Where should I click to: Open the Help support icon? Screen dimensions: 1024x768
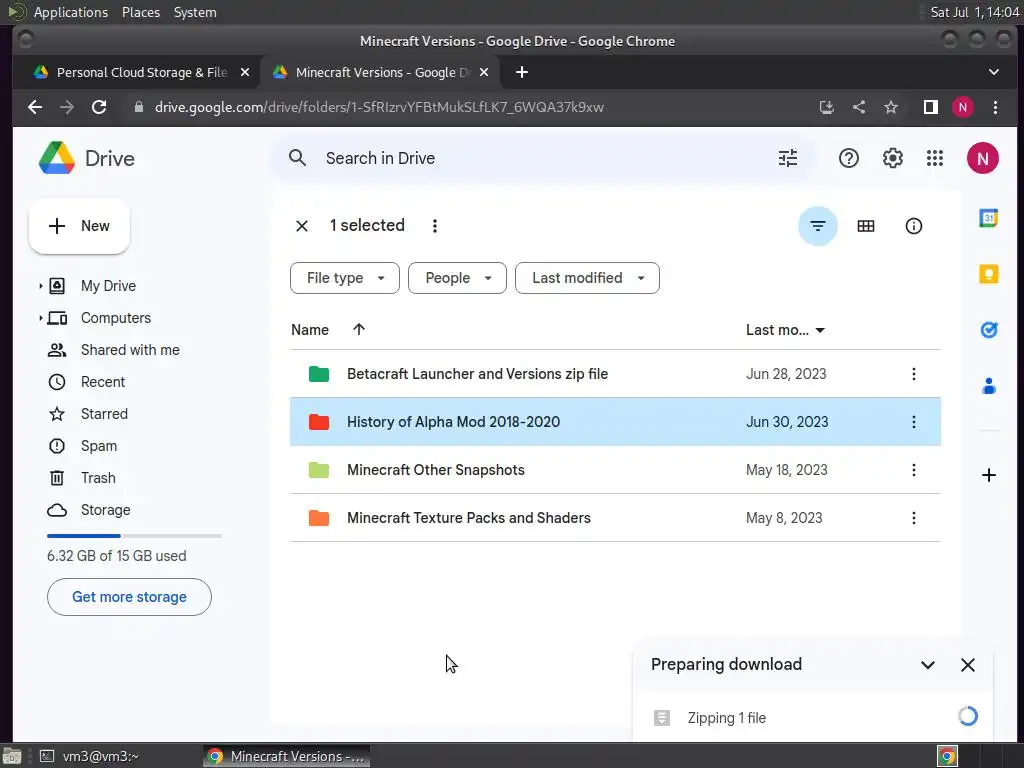[x=848, y=158]
